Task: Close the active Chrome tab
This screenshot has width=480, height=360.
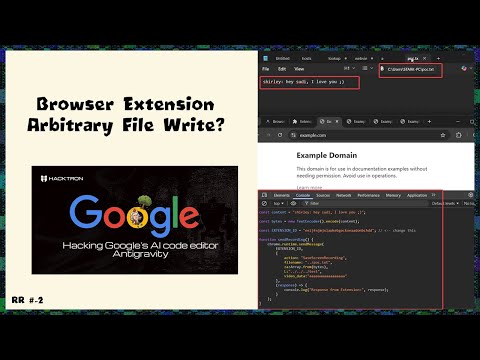Action: point(337,121)
